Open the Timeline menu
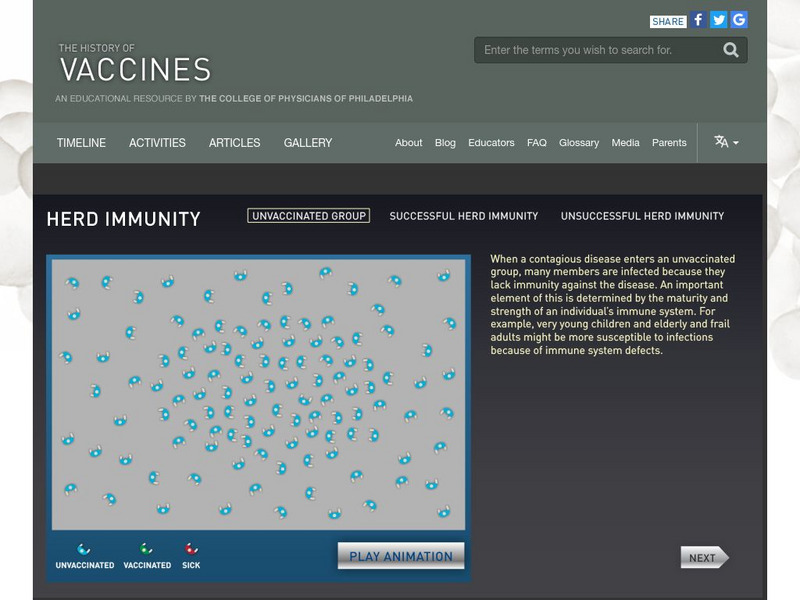 pos(82,142)
